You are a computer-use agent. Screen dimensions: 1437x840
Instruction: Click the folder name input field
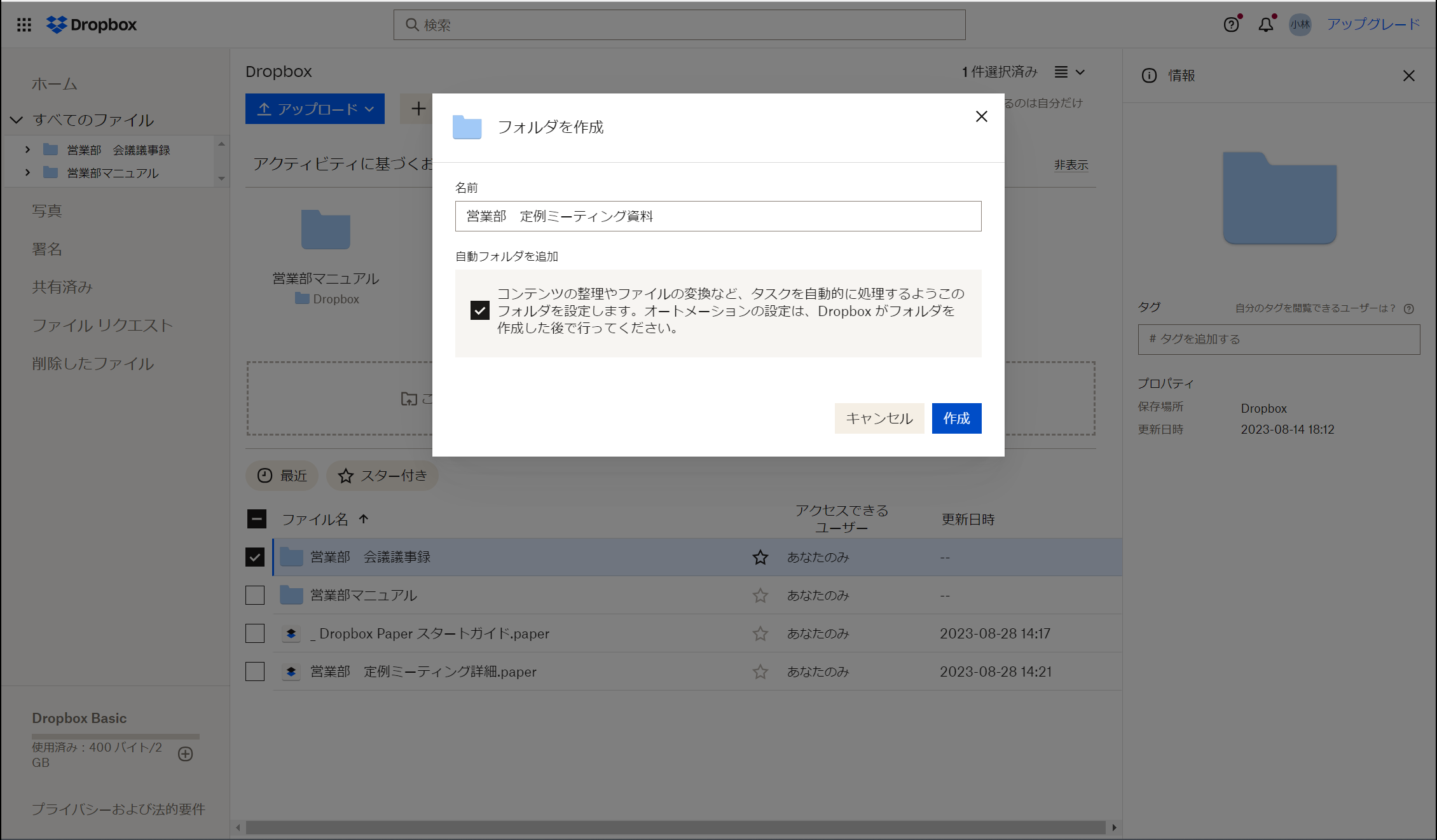(718, 216)
